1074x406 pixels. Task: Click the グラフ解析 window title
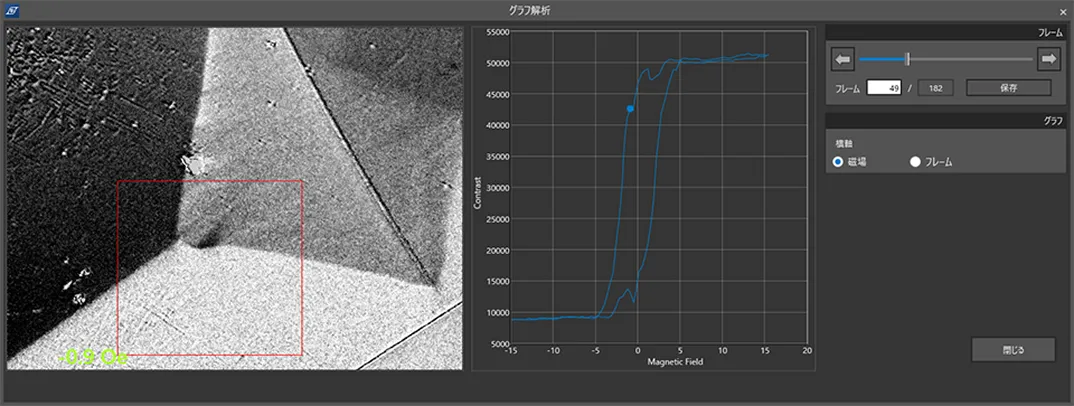click(x=529, y=10)
